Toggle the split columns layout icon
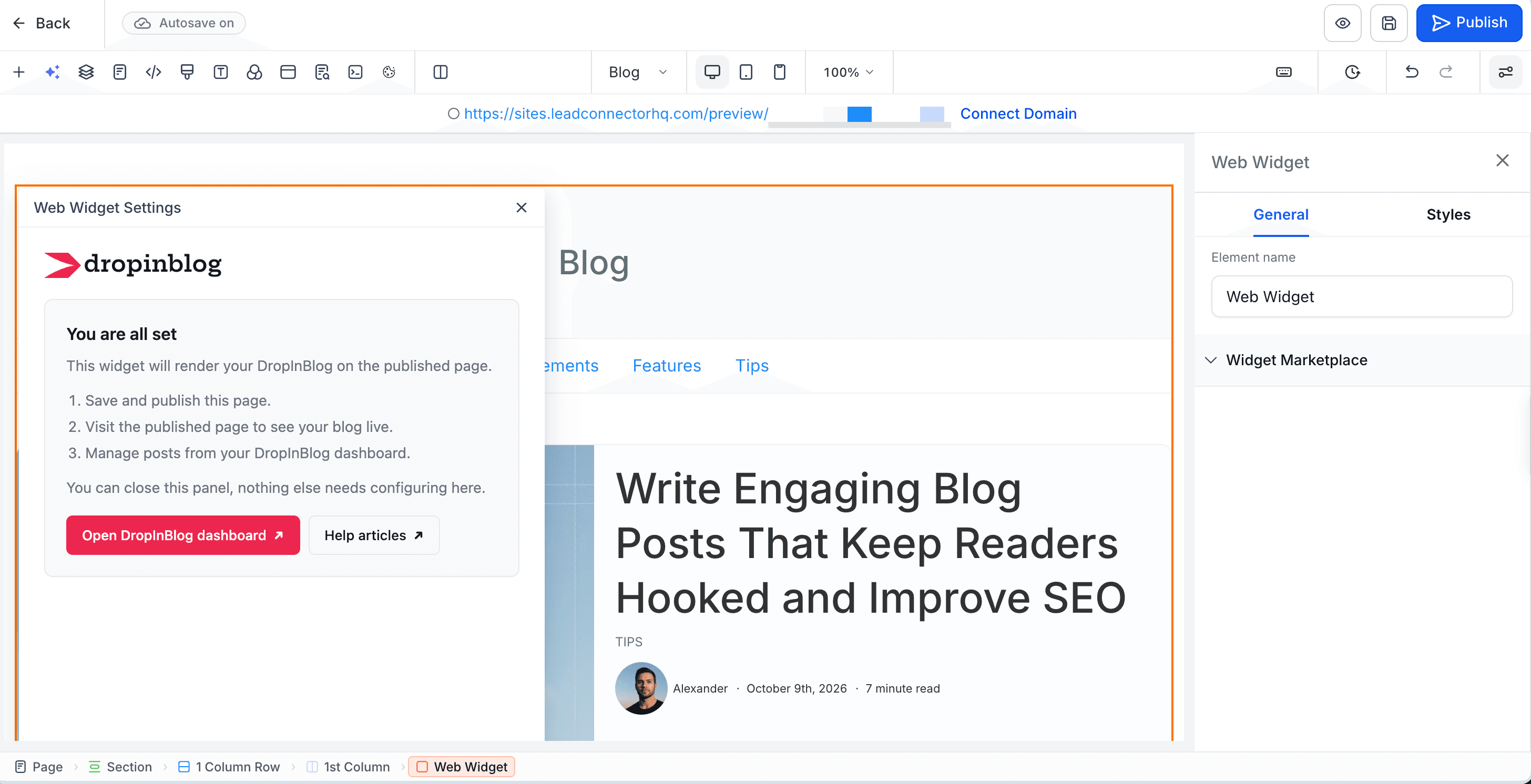This screenshot has width=1531, height=784. pyautogui.click(x=441, y=72)
